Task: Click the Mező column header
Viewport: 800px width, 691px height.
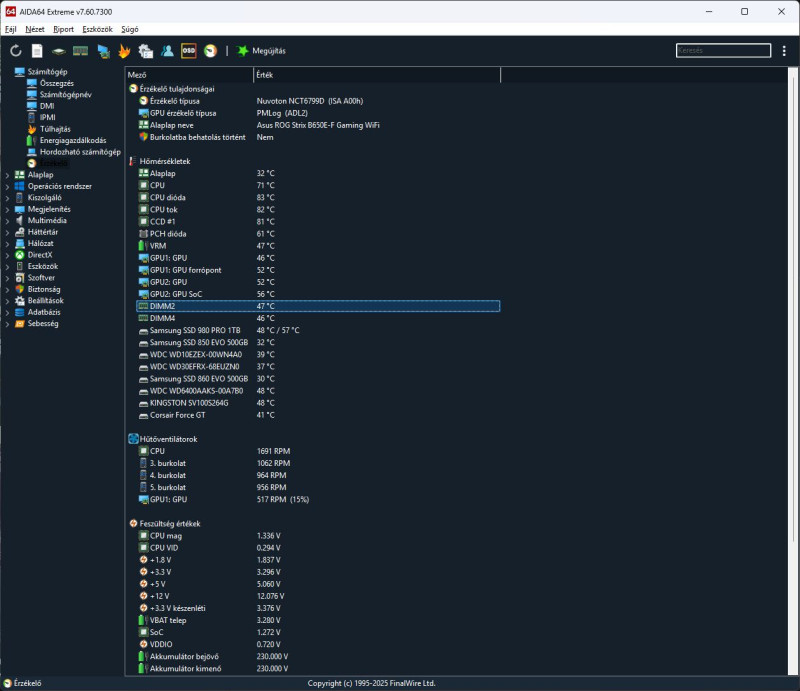Action: pos(189,75)
